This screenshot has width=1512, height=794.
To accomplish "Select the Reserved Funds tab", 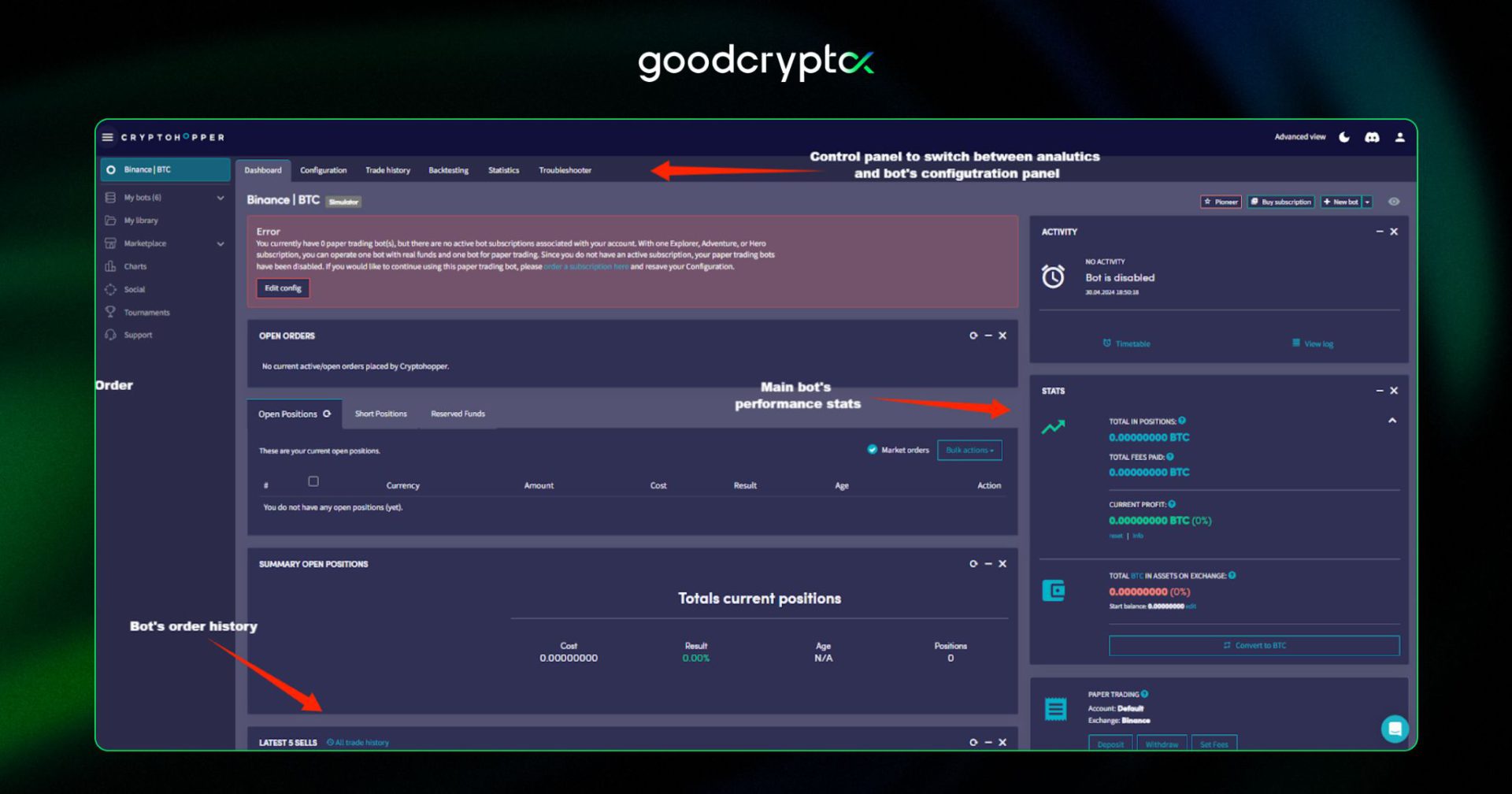I will pyautogui.click(x=458, y=414).
